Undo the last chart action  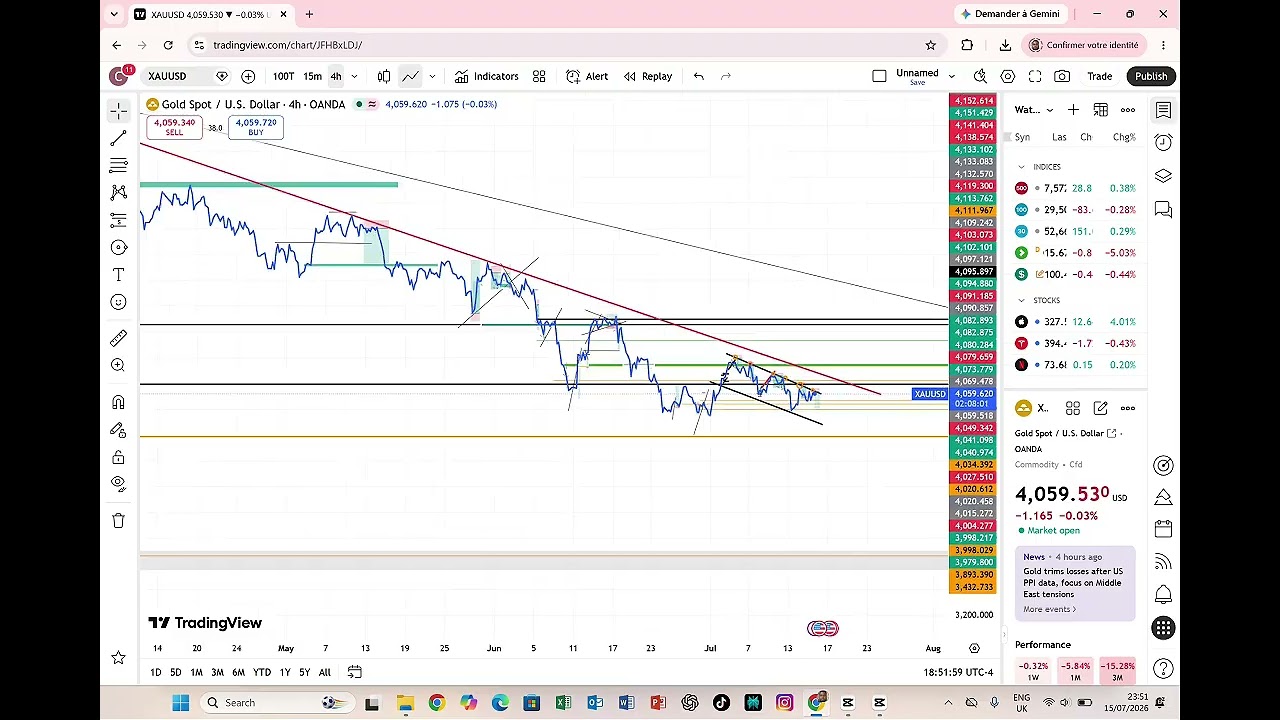(699, 76)
